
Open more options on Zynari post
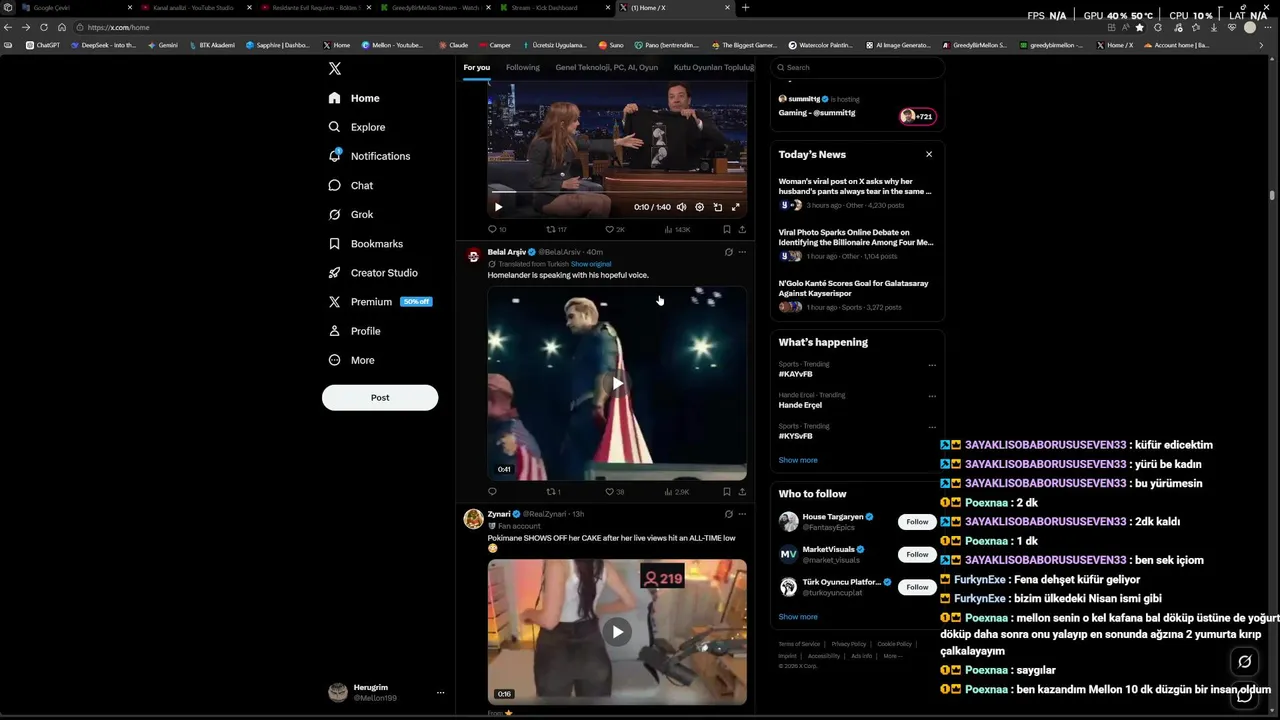[742, 514]
